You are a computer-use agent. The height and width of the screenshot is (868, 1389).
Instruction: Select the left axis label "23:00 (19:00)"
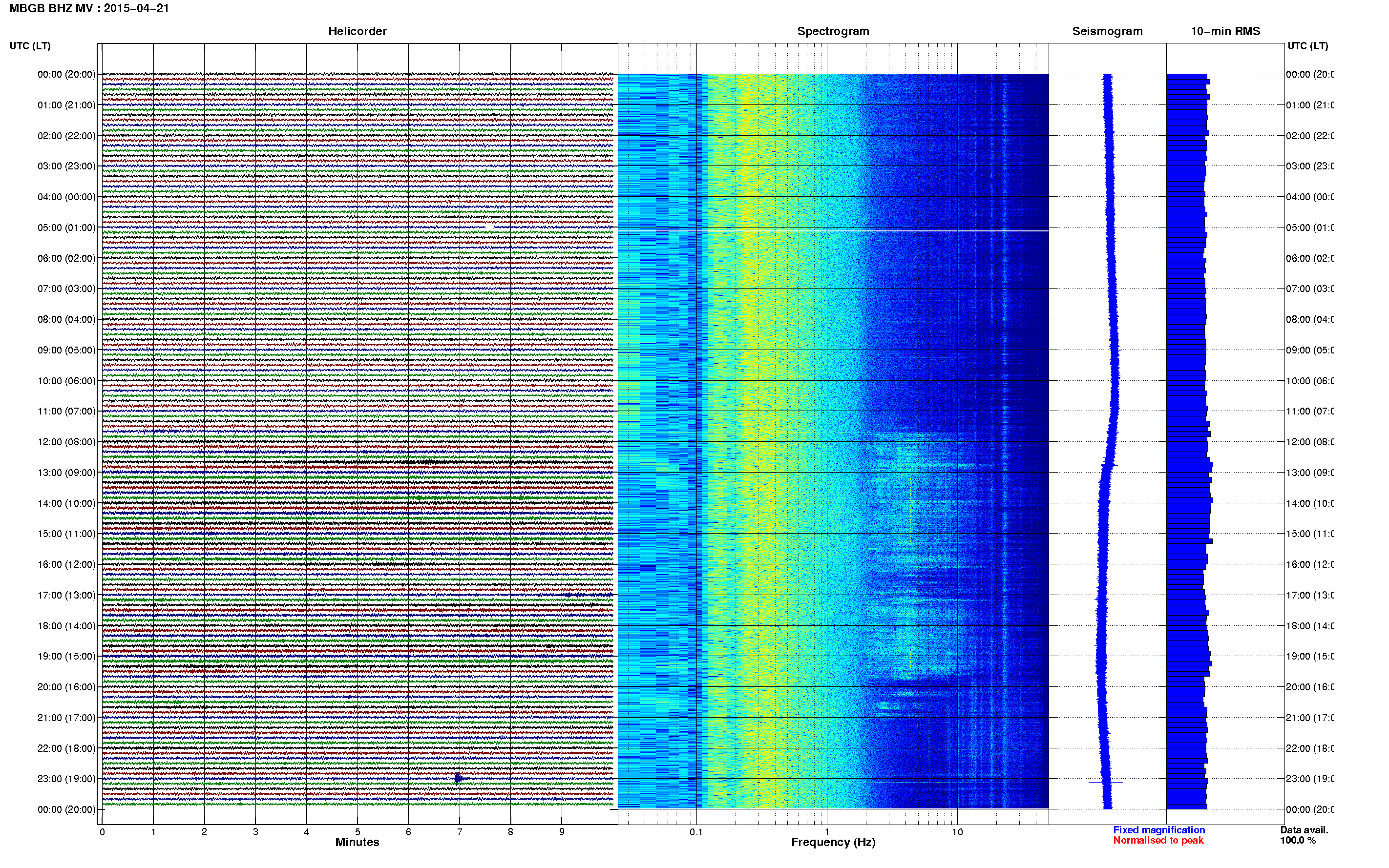coord(66,779)
